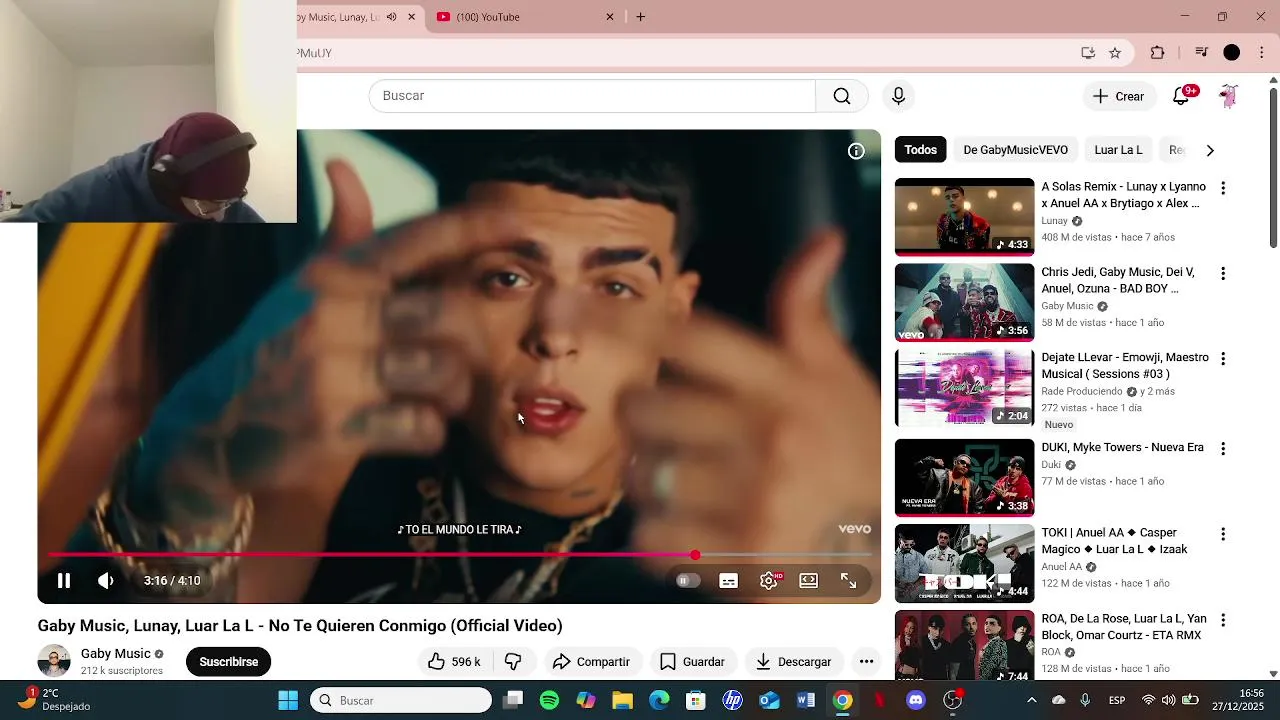
Task: Open Gaby Music channel avatar
Action: 54,661
